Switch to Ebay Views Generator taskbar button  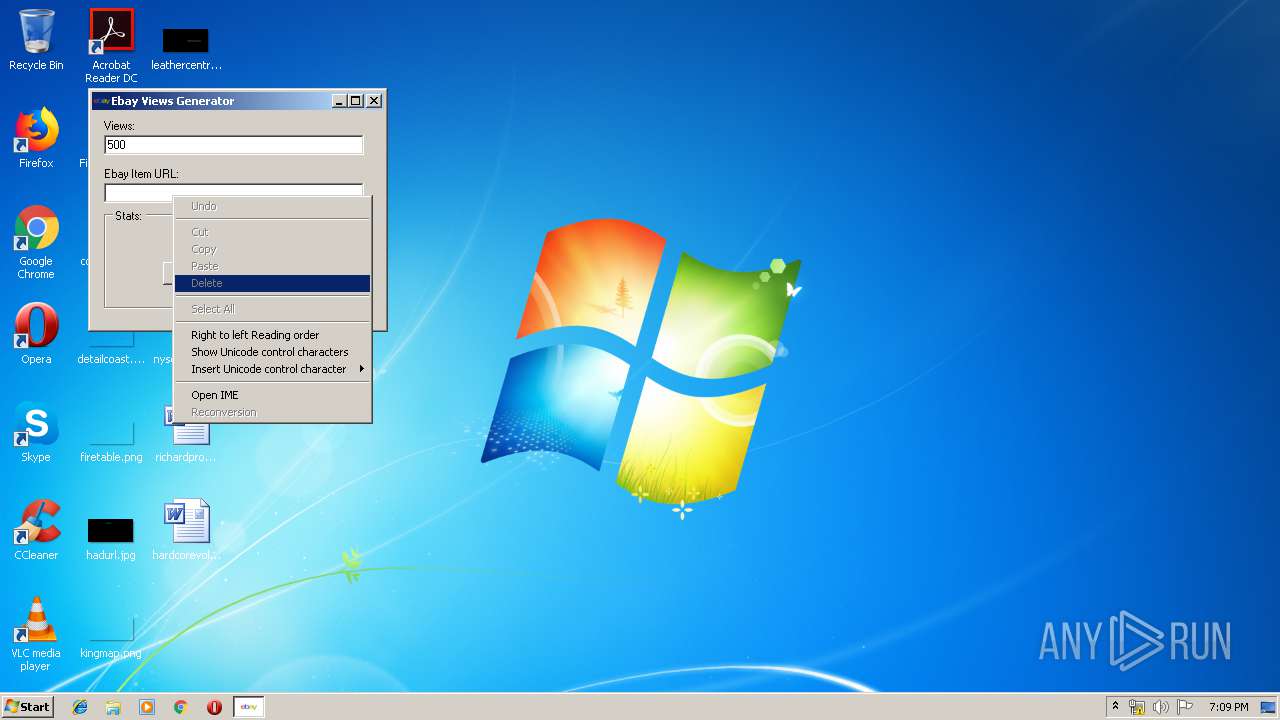click(249, 707)
